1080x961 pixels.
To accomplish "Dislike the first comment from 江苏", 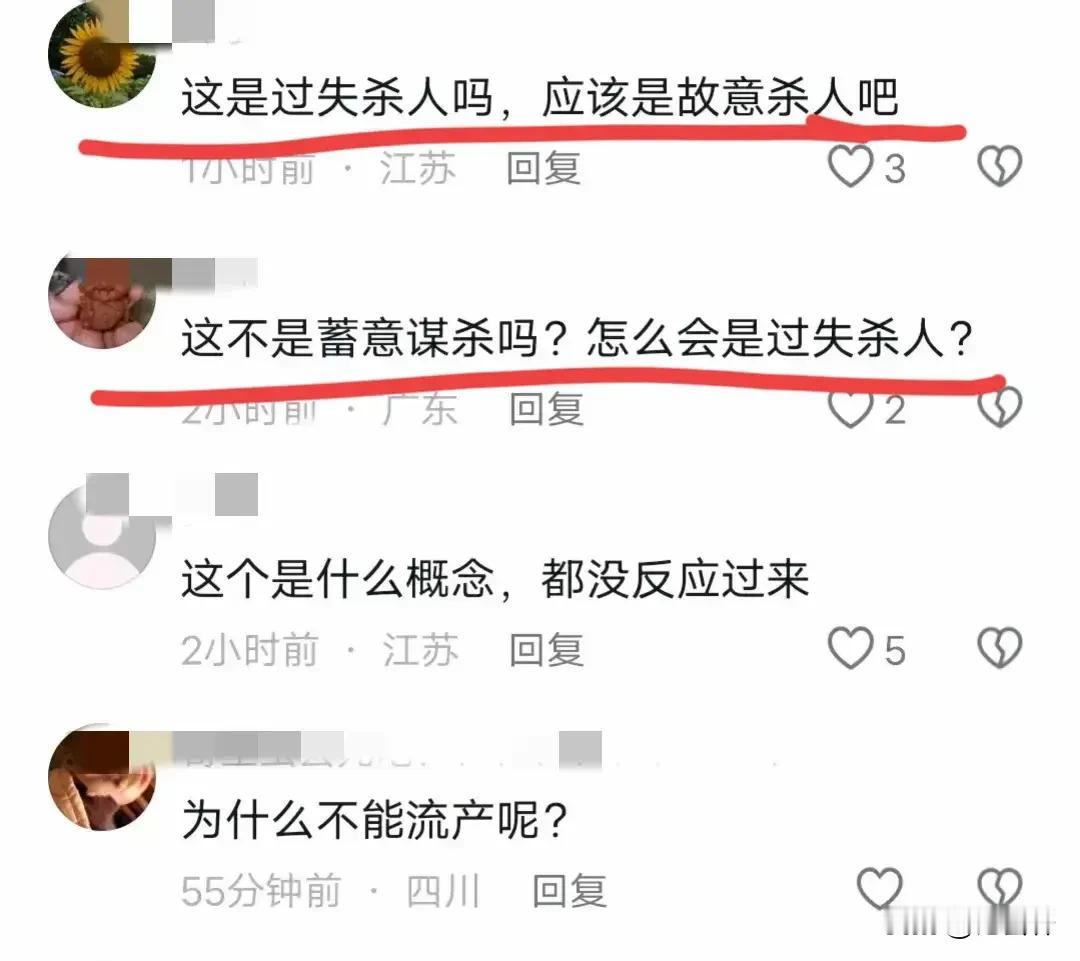I will (999, 166).
